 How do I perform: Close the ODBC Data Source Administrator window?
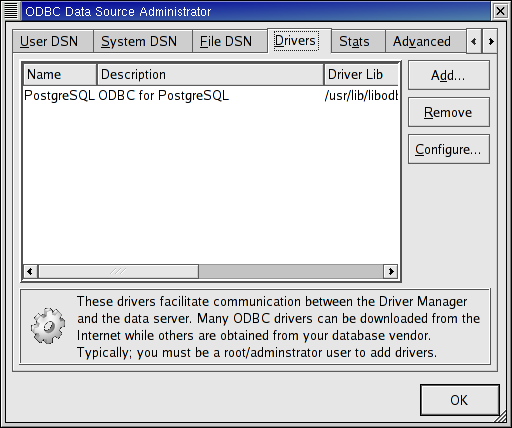(x=500, y=11)
